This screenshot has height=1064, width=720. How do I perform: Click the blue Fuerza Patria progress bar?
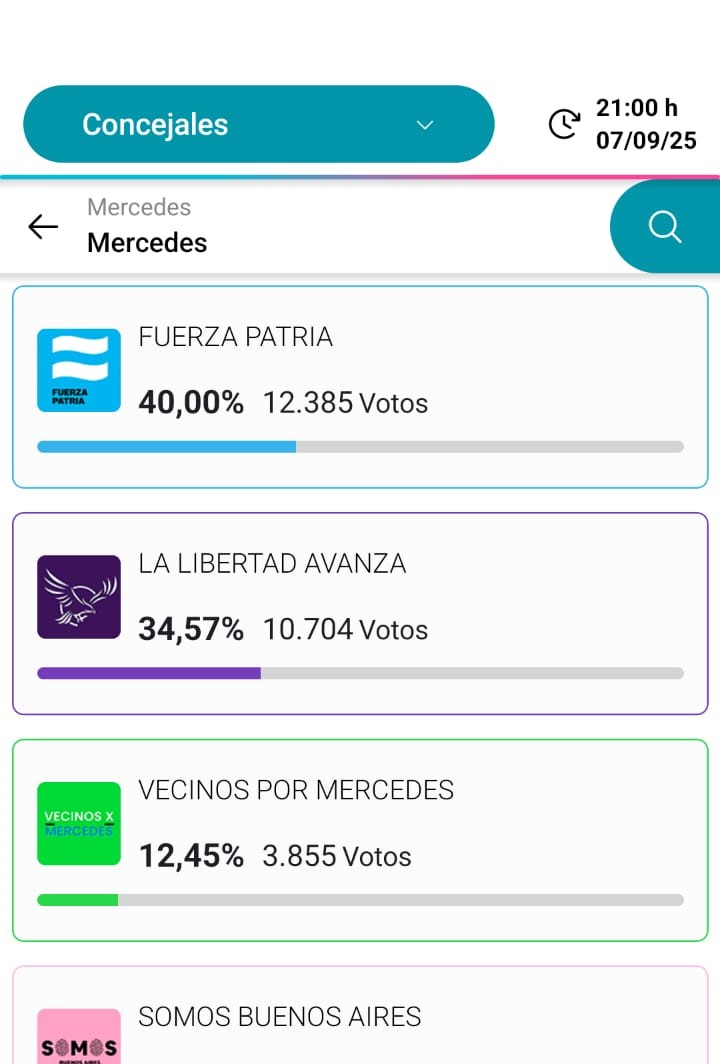(x=167, y=447)
